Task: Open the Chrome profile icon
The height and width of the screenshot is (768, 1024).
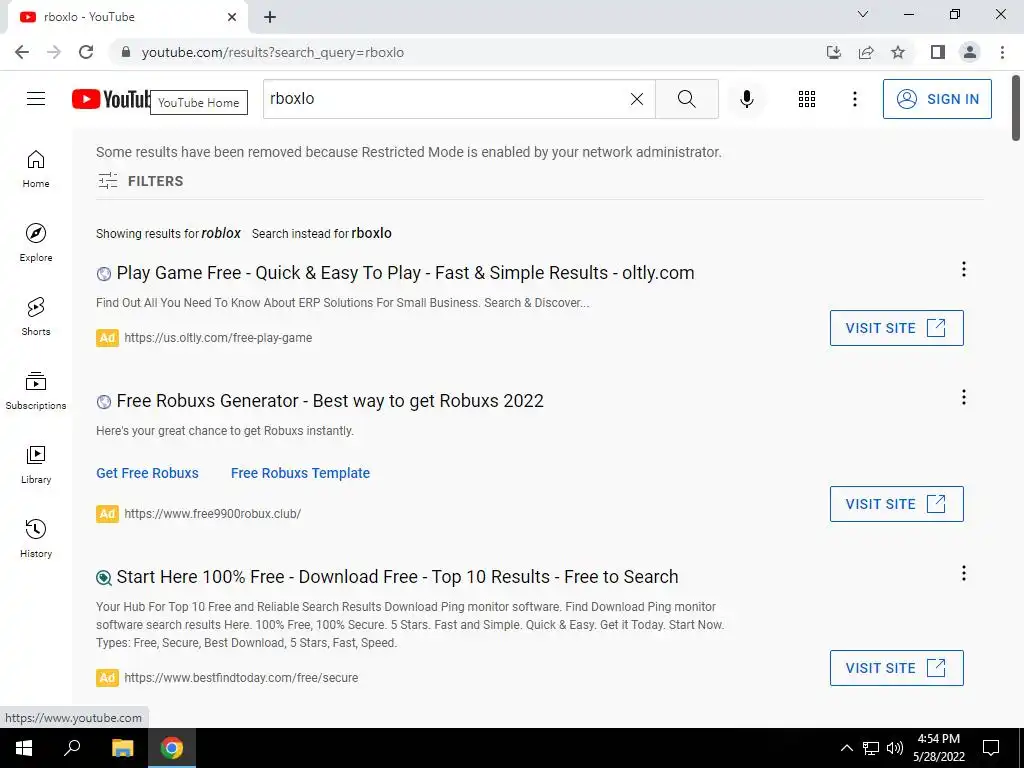Action: 970,52
